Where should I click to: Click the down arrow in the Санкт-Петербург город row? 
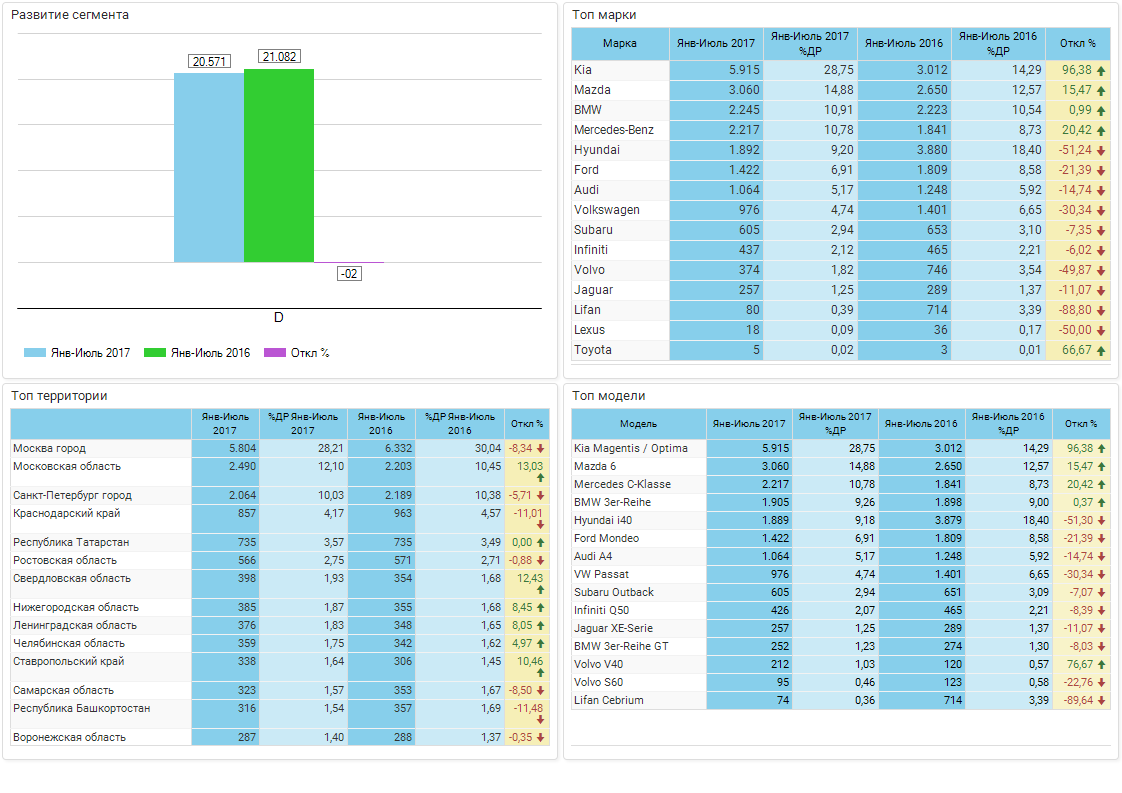click(x=540, y=495)
